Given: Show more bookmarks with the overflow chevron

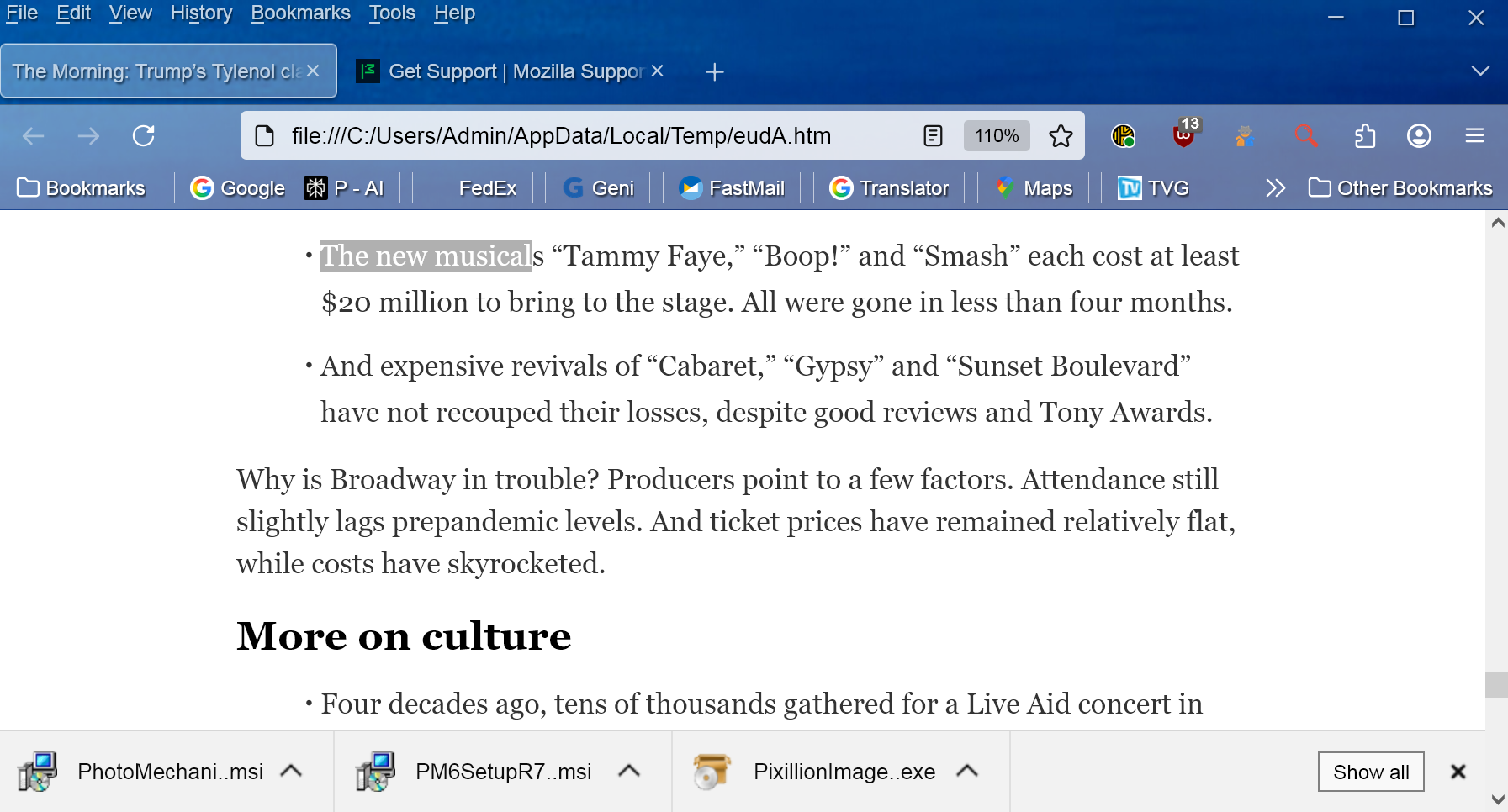Looking at the screenshot, I should pyautogui.click(x=1275, y=188).
